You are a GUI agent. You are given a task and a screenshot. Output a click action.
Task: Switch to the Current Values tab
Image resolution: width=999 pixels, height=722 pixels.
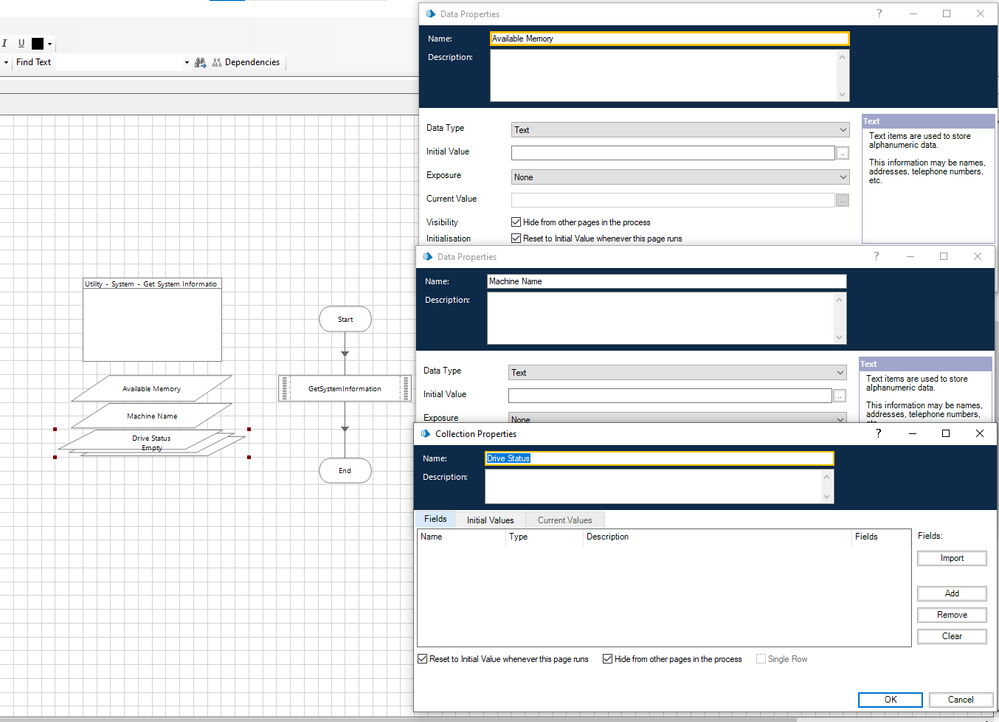[565, 520]
